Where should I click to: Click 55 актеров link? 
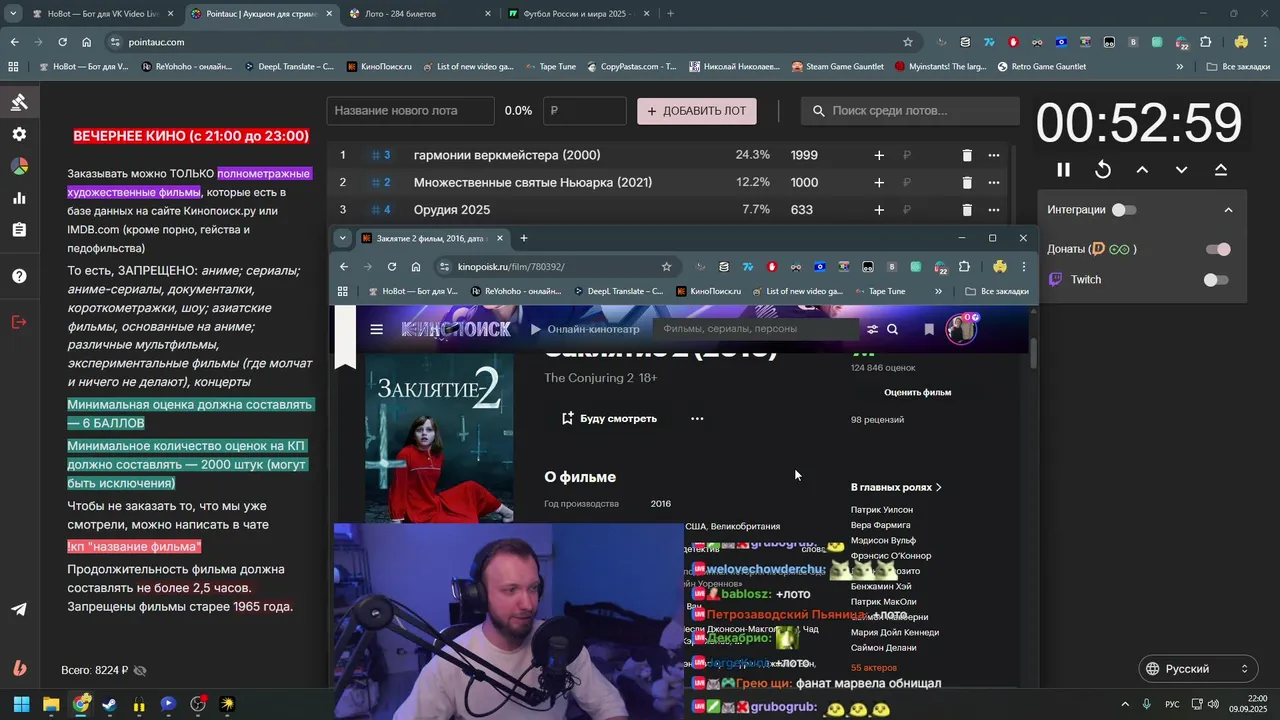click(x=874, y=667)
